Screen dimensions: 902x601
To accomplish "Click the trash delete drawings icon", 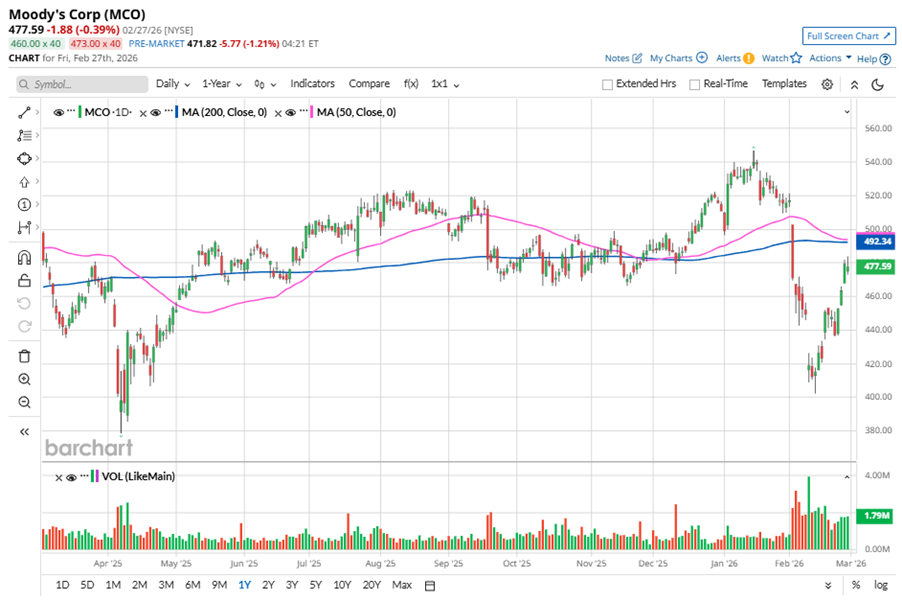I will (x=25, y=356).
